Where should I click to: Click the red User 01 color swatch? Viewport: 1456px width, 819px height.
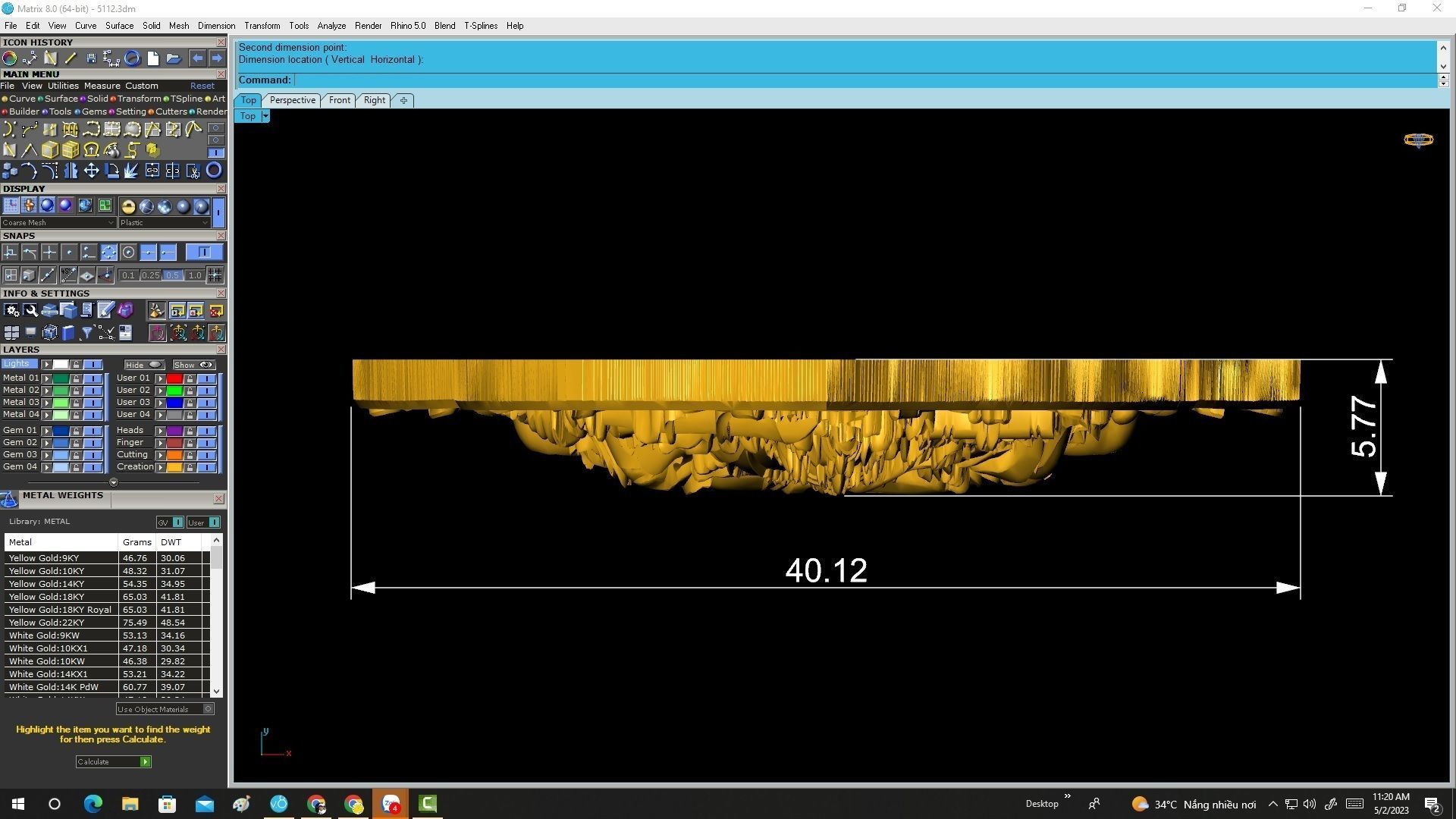(174, 378)
